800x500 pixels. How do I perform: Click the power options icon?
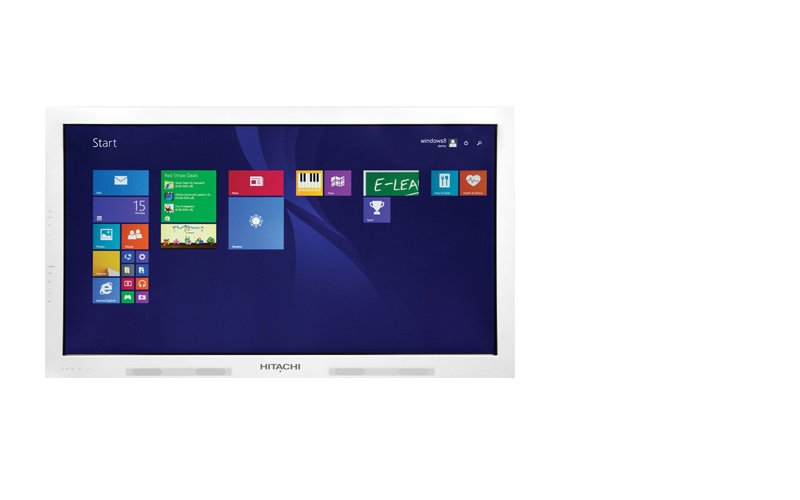[466, 143]
